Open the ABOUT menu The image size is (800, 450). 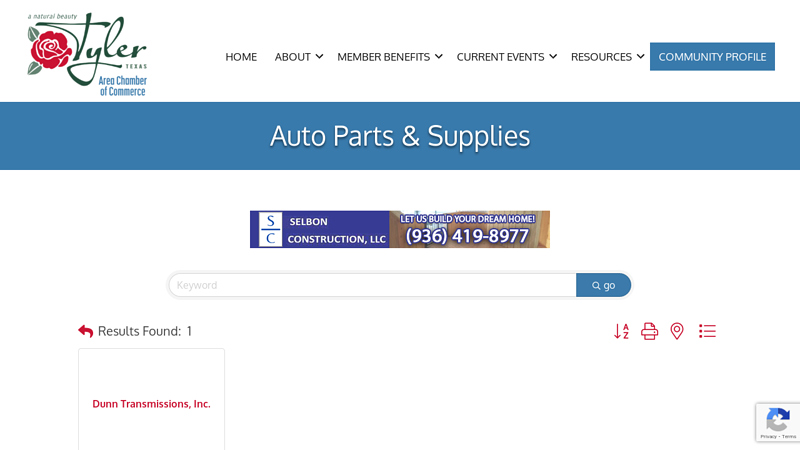click(293, 57)
